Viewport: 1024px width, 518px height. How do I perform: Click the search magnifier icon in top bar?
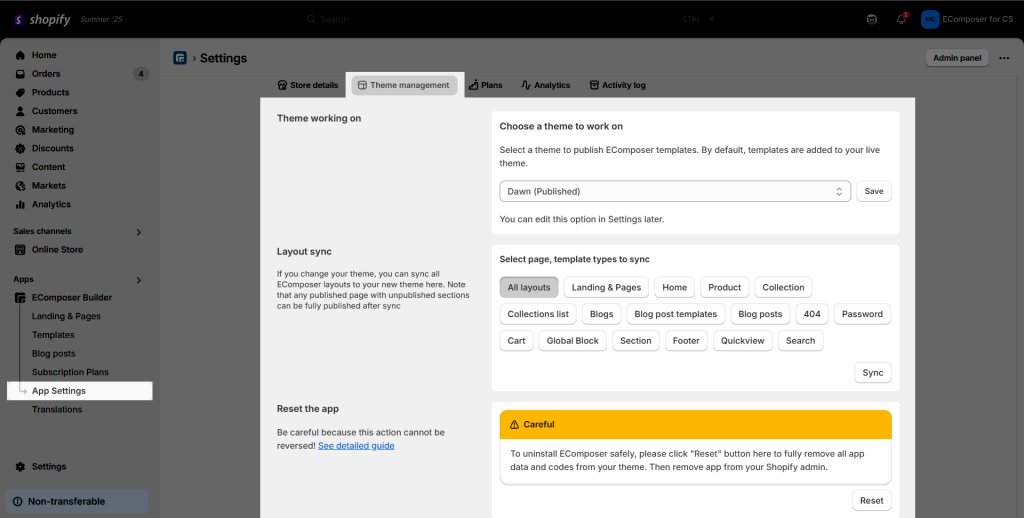point(312,20)
